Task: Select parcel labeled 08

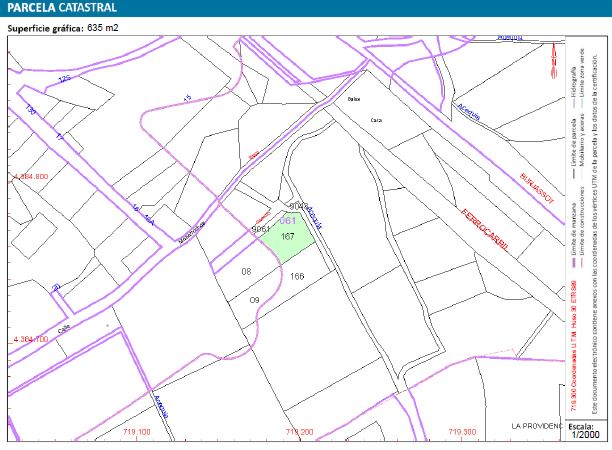Action: point(246,272)
